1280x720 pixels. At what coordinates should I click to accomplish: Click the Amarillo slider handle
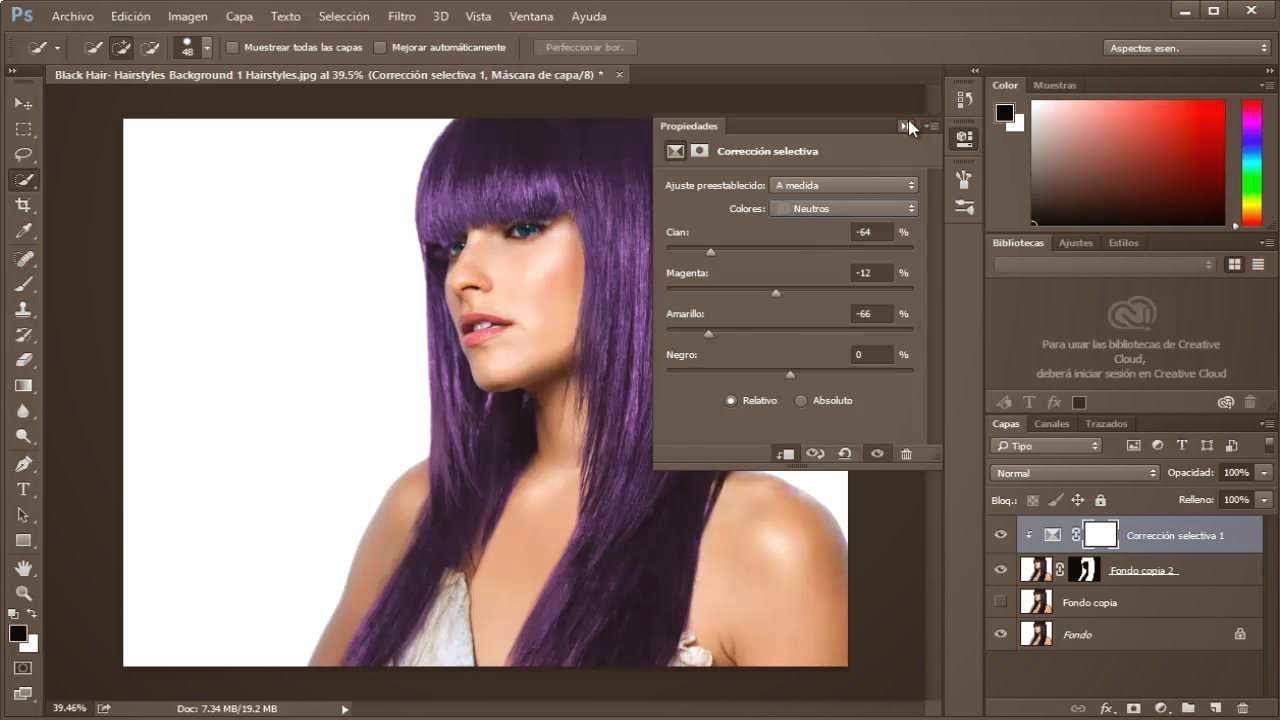click(709, 334)
